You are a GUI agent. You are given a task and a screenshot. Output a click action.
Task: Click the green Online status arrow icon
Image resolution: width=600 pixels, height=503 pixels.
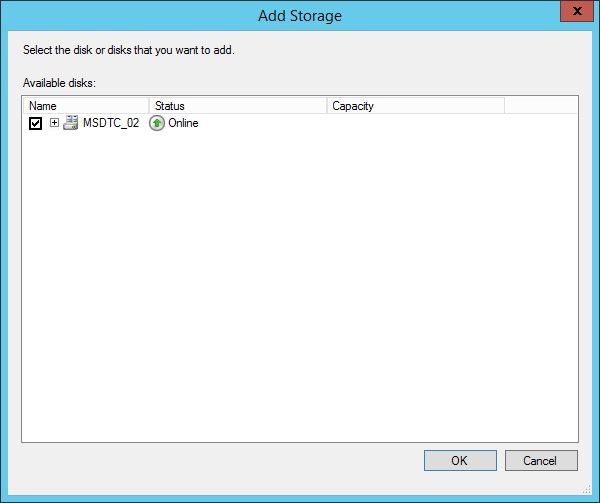(x=157, y=123)
